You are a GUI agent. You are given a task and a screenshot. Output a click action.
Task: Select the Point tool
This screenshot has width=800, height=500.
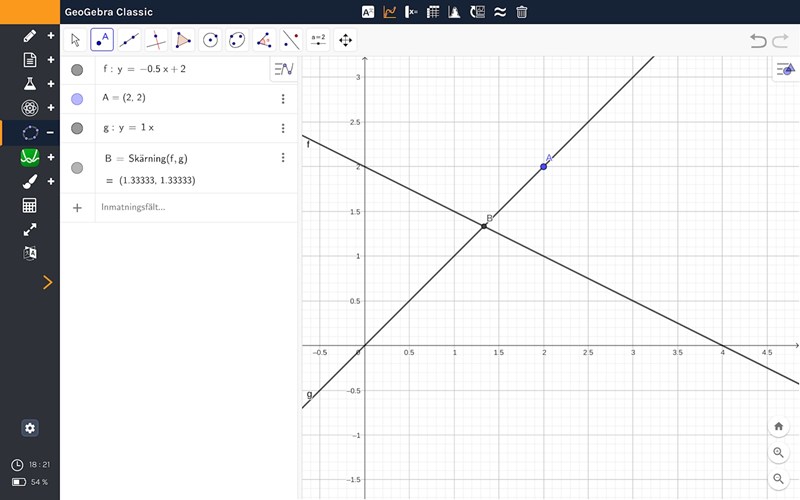coord(102,40)
